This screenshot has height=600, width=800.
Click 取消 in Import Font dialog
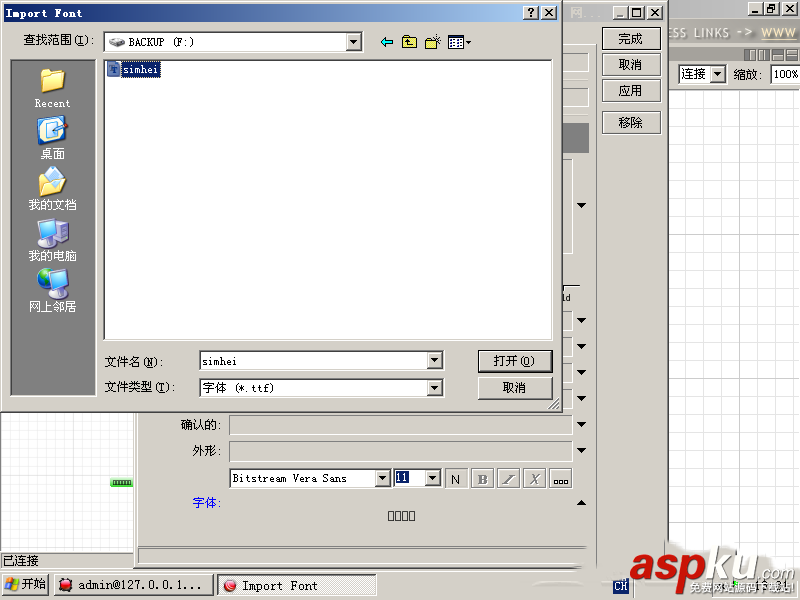pyautogui.click(x=515, y=388)
